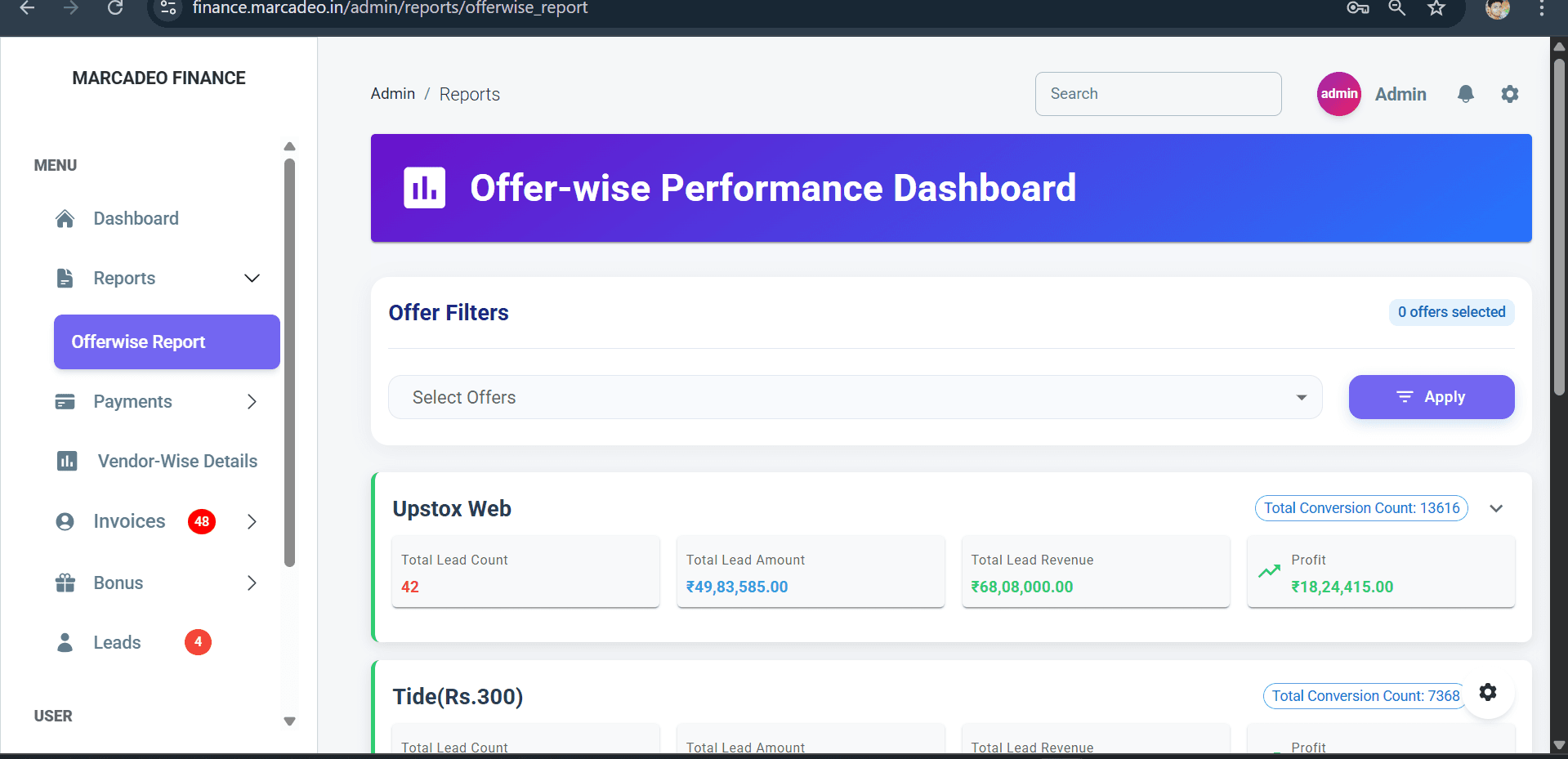Collapse the Reports menu chevron

click(252, 278)
